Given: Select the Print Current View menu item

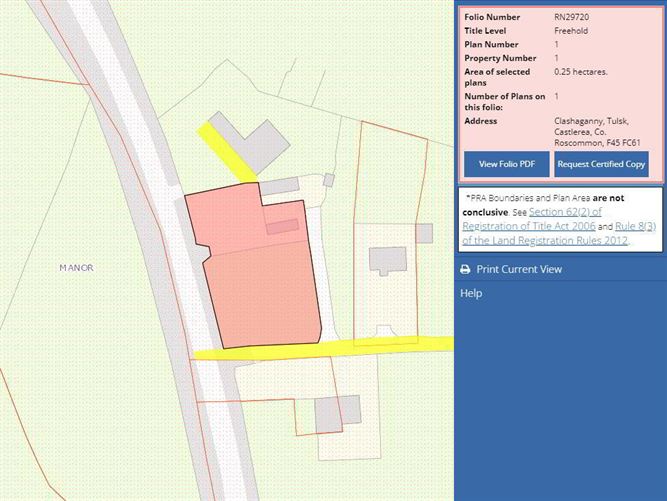Looking at the screenshot, I should (518, 270).
